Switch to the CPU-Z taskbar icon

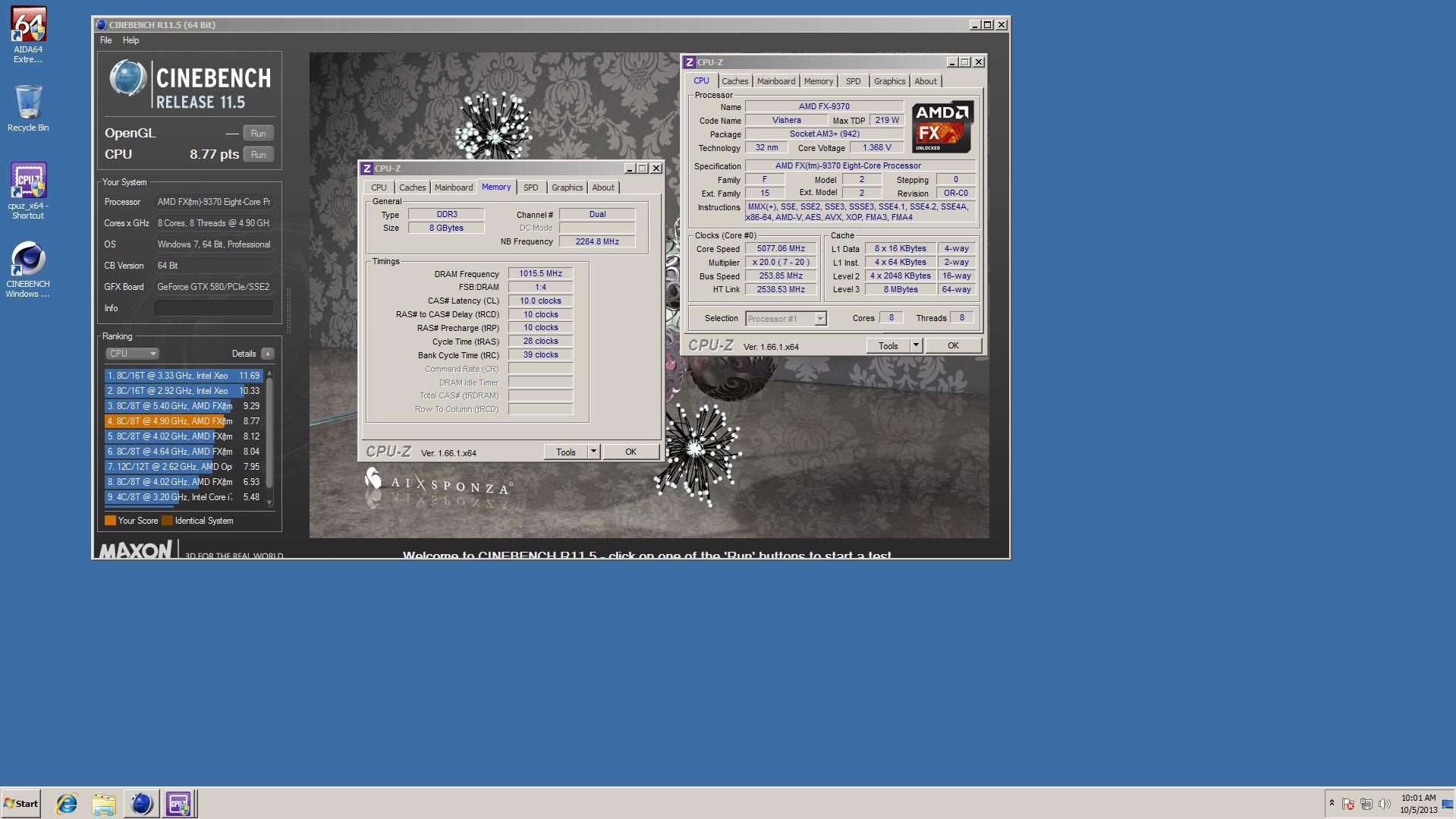pyautogui.click(x=179, y=804)
